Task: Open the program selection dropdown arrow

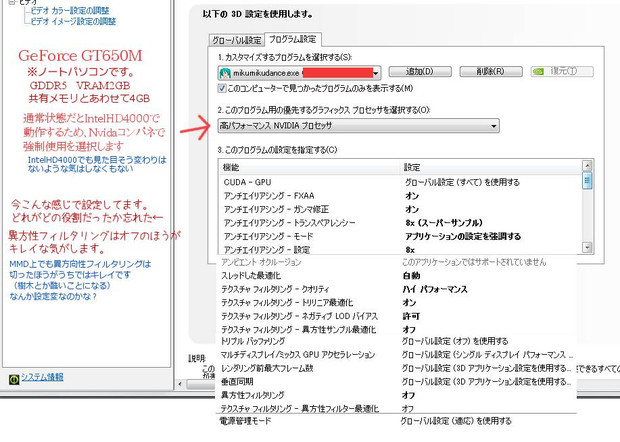Action: (x=376, y=73)
